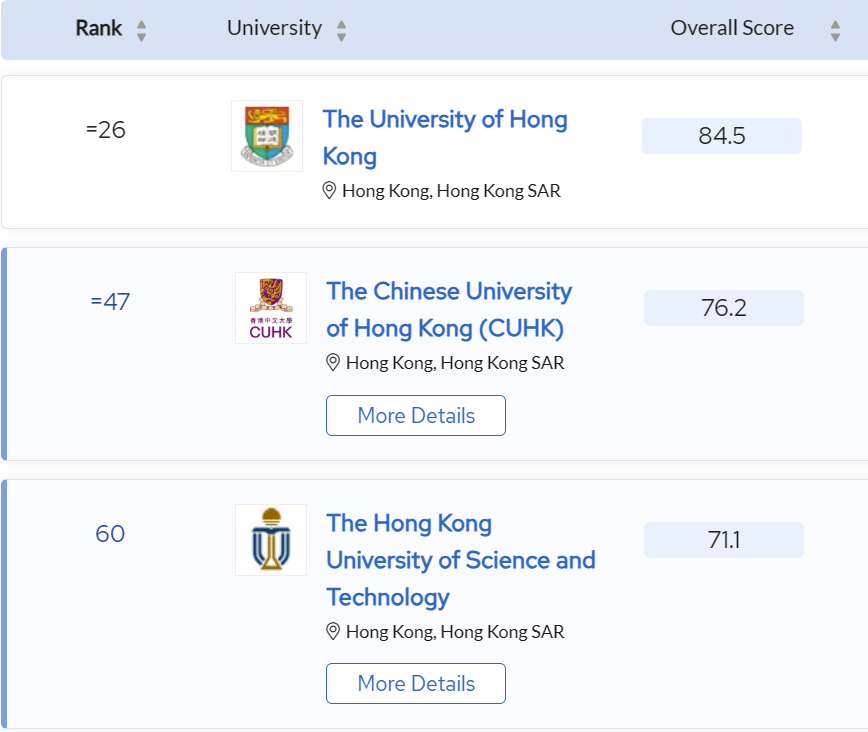Toggle the Overall Score sort arrows

835,31
